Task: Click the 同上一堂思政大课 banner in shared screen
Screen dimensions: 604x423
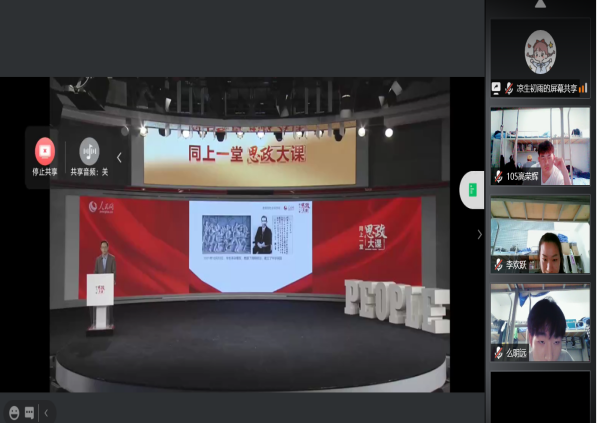Action: [x=249, y=155]
